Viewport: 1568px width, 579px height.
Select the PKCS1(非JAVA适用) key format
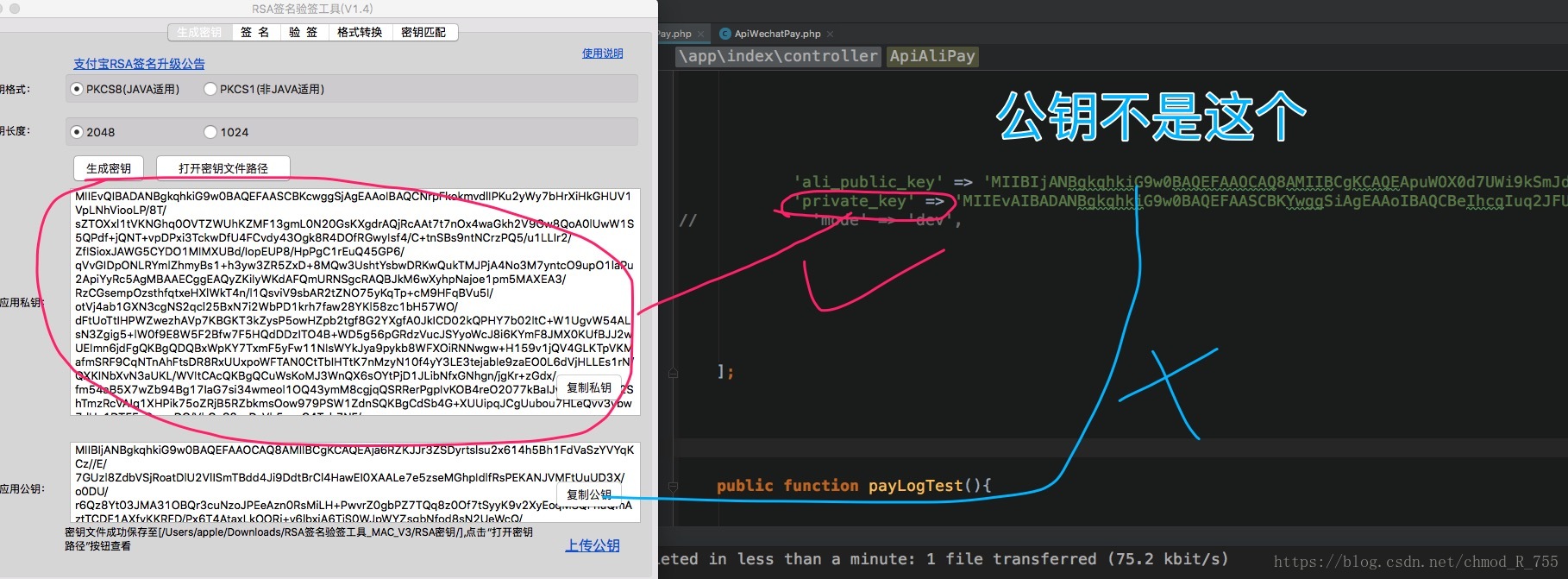coord(265,89)
